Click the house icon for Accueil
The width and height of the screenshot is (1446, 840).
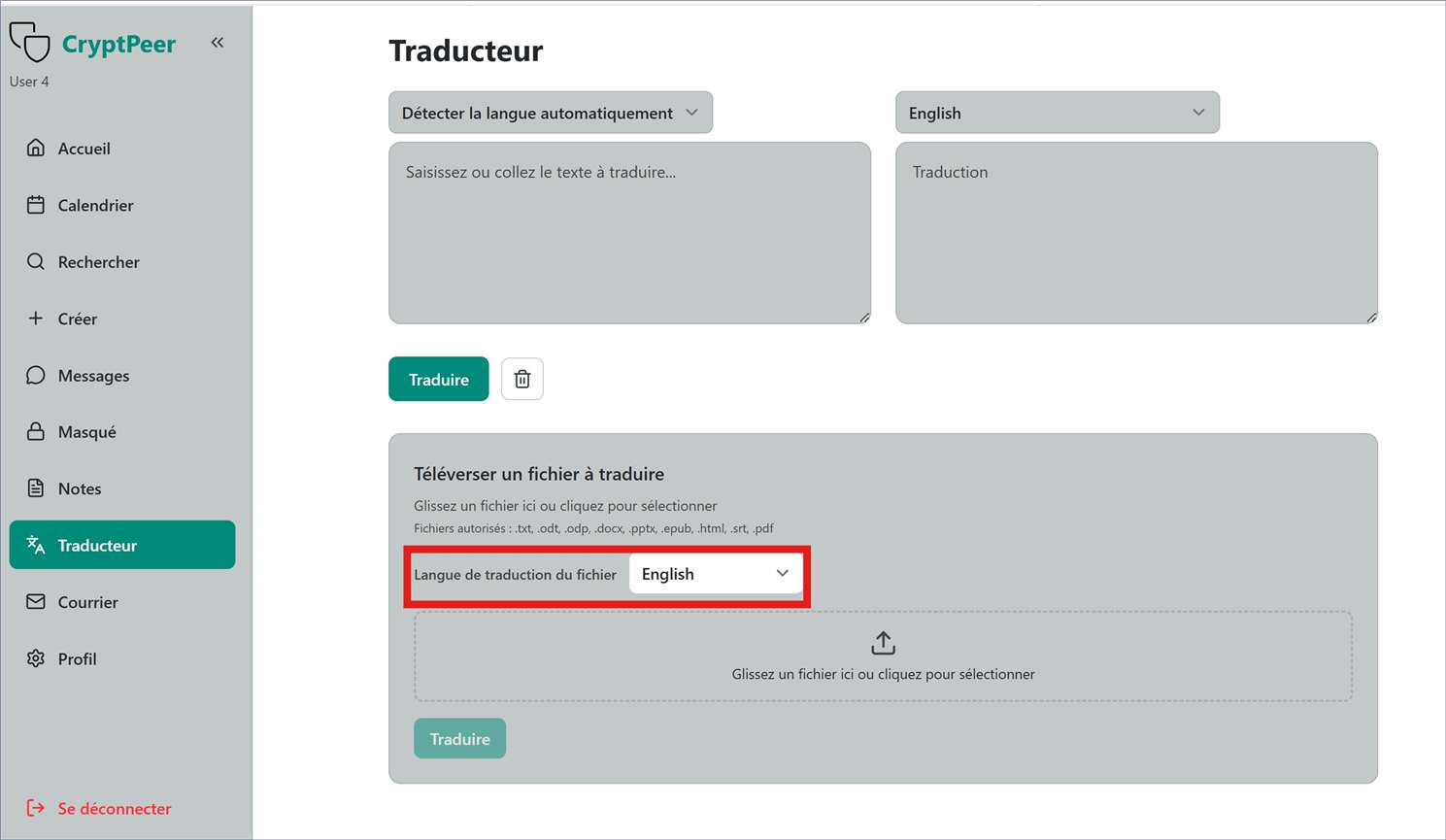coord(36,148)
